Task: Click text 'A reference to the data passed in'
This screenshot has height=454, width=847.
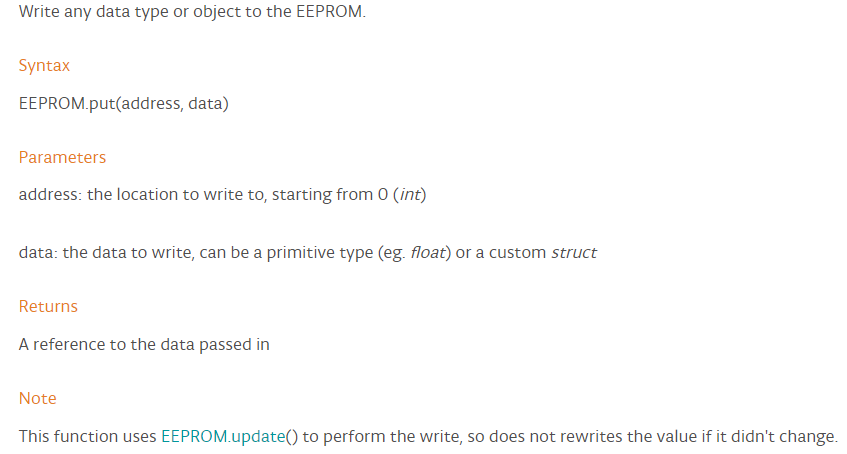Action: 144,344
